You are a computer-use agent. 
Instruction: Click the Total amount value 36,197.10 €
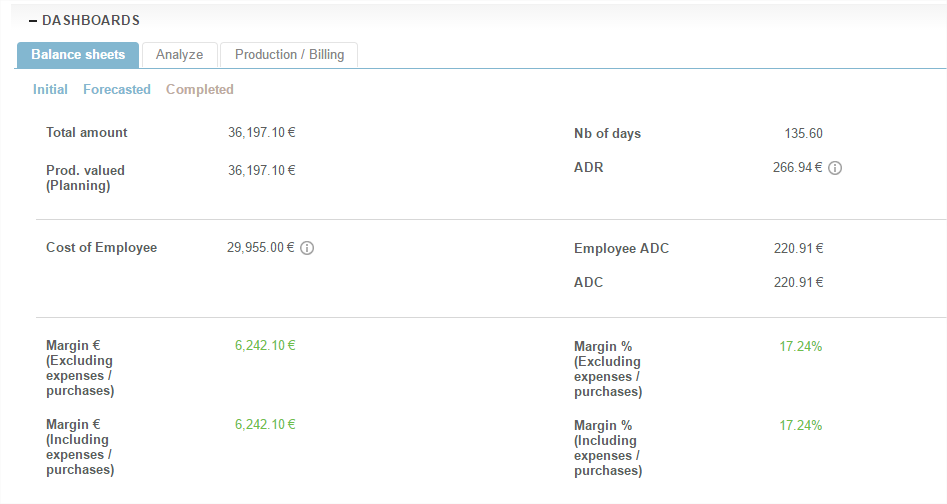tap(261, 133)
